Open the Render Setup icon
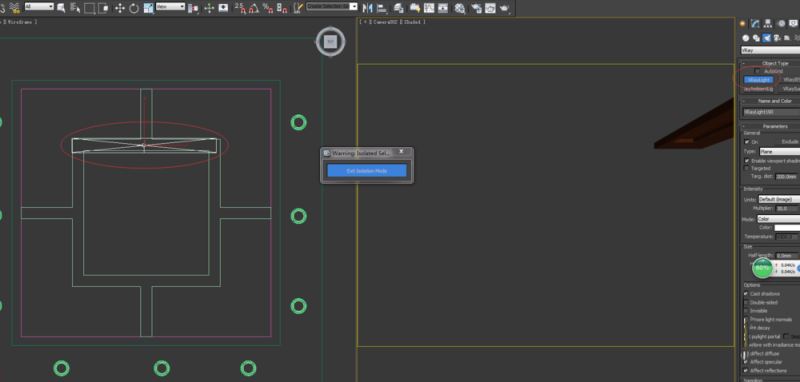Viewport: 800px width, 382px height. click(x=477, y=8)
